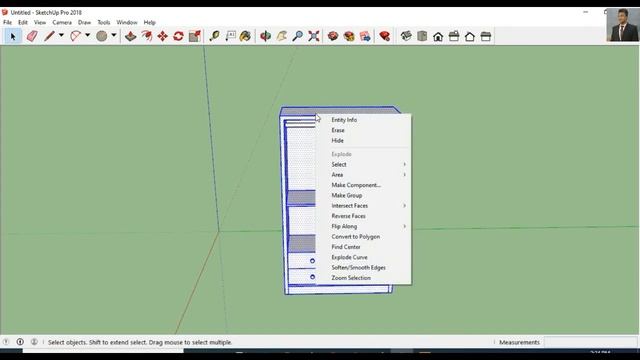
Task: Choose the Scale tool
Action: (x=195, y=36)
